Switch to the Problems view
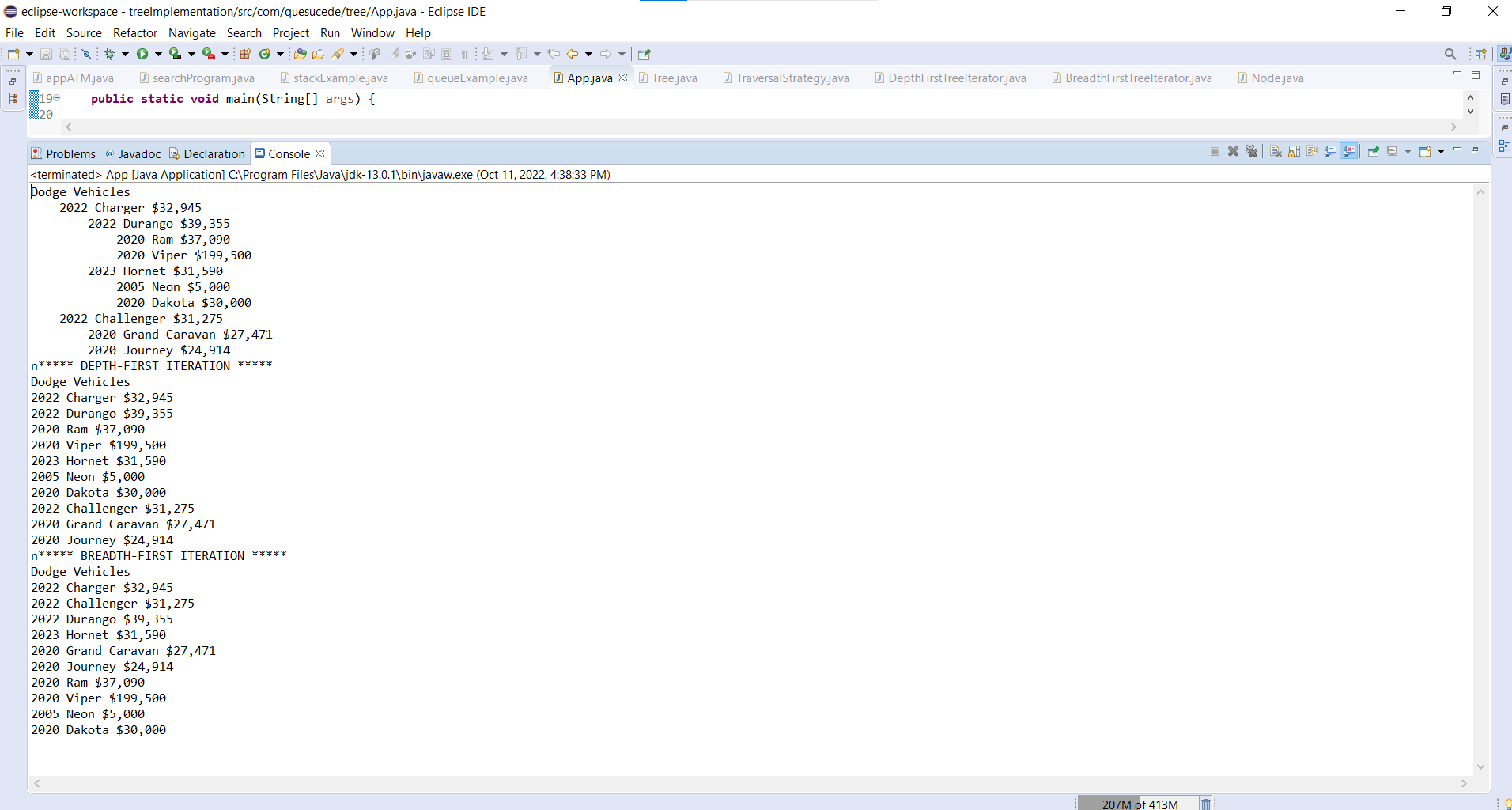The width and height of the screenshot is (1512, 810). point(70,153)
